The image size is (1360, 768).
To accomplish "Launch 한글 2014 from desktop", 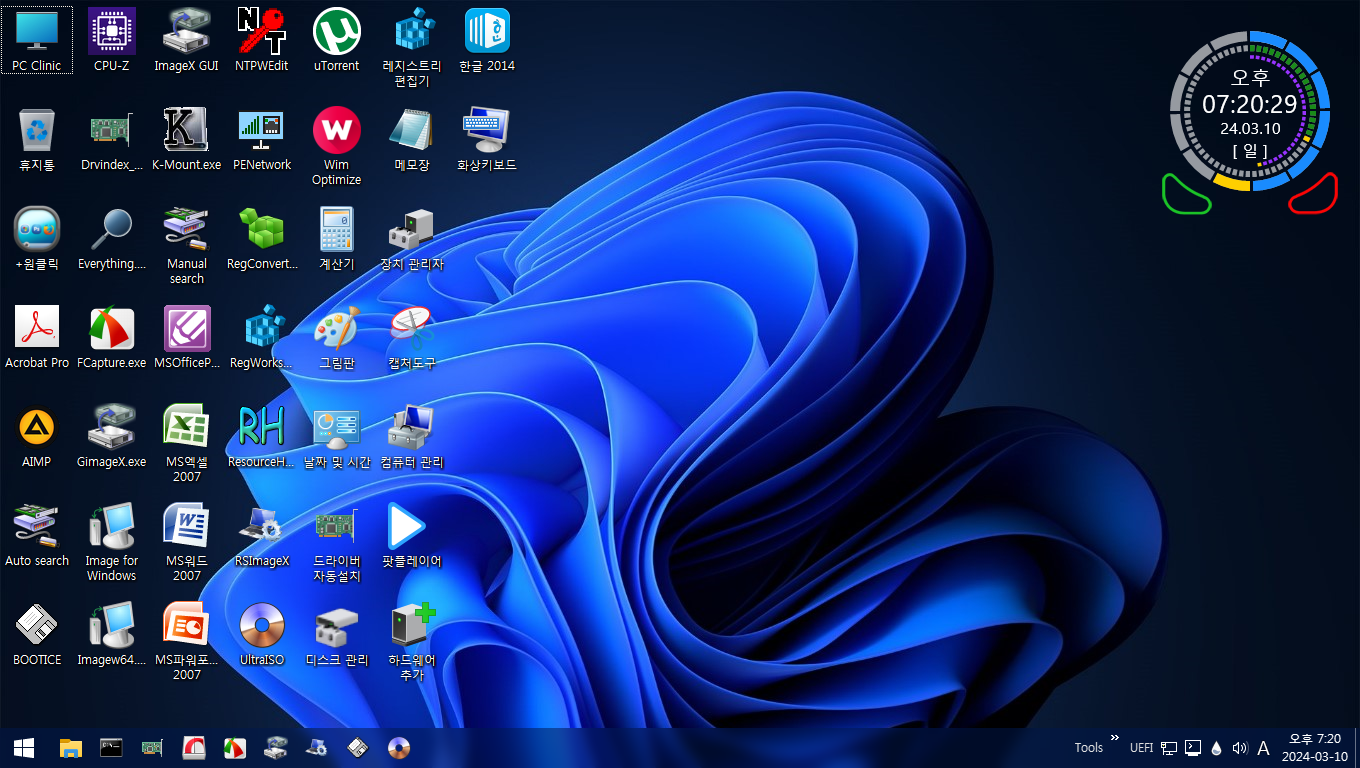I will (x=487, y=41).
